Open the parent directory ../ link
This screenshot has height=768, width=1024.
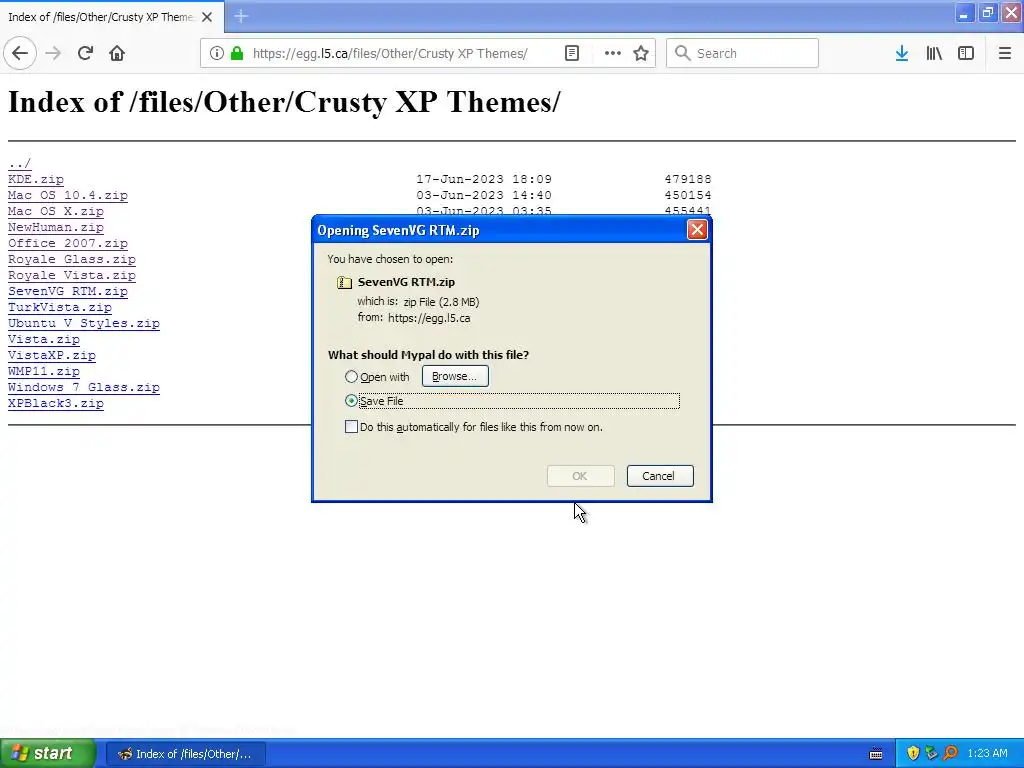coord(20,163)
